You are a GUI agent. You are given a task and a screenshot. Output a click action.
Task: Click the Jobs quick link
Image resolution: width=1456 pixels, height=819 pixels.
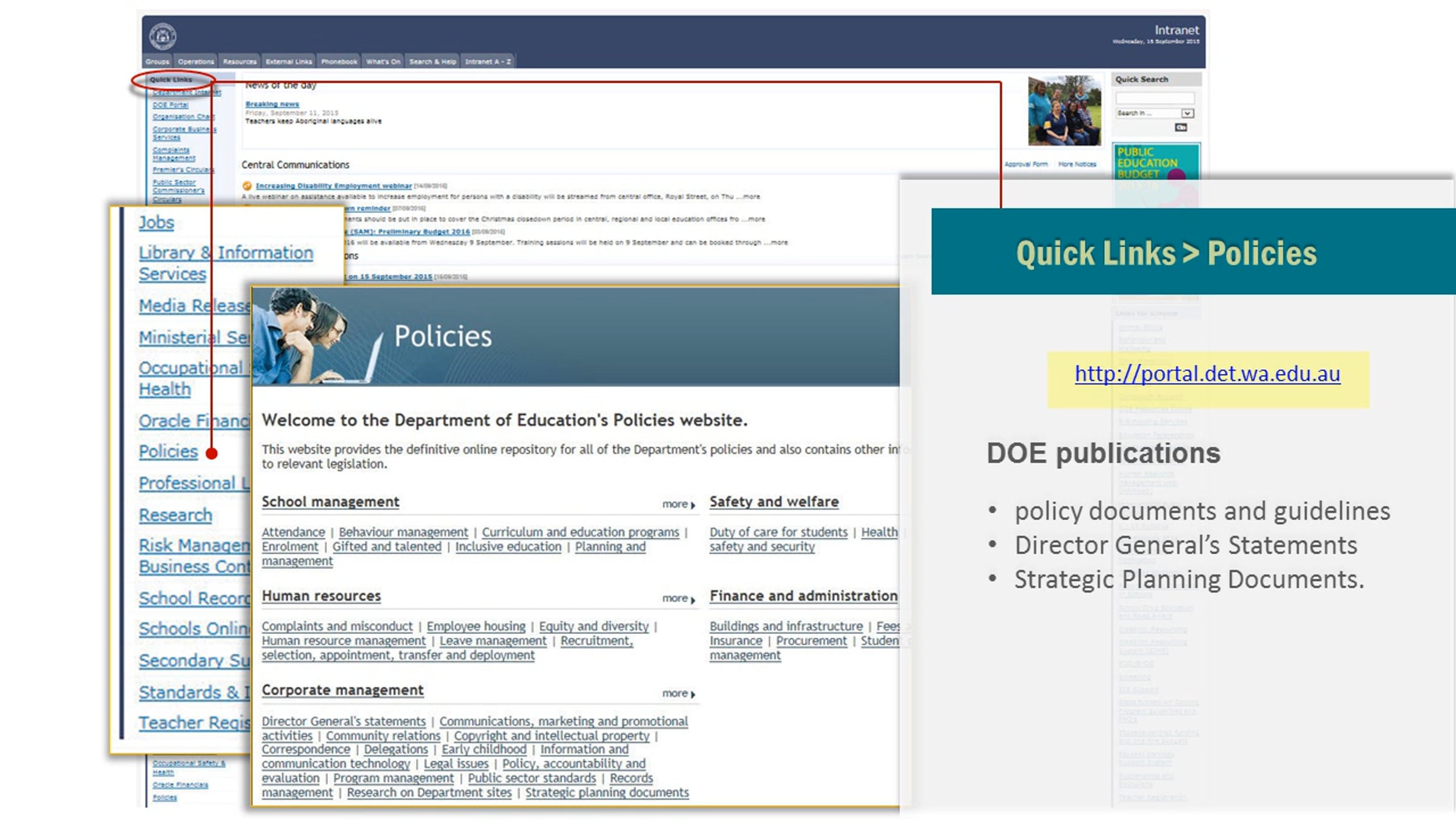tap(156, 223)
